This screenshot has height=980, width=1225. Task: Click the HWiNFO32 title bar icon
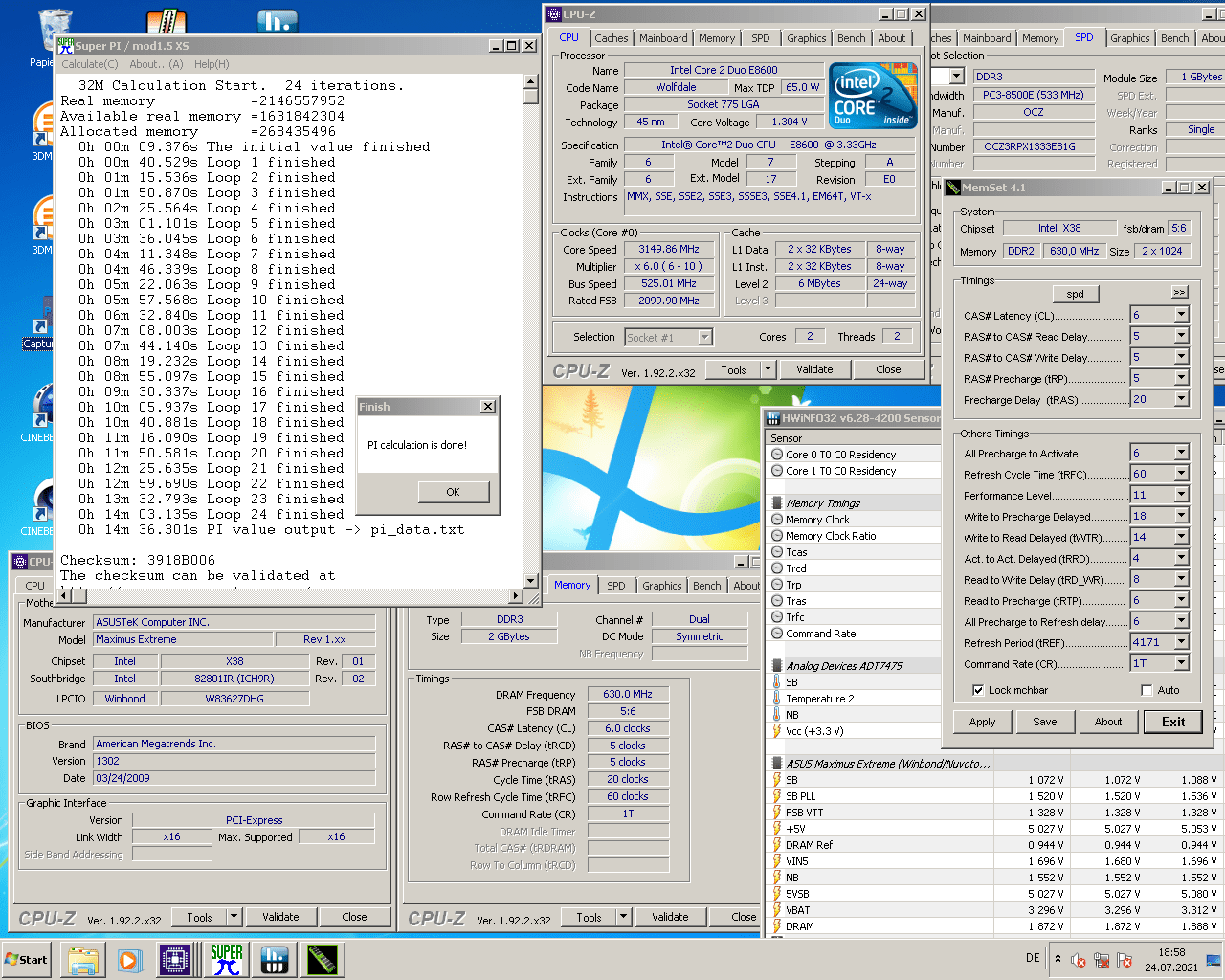click(772, 418)
